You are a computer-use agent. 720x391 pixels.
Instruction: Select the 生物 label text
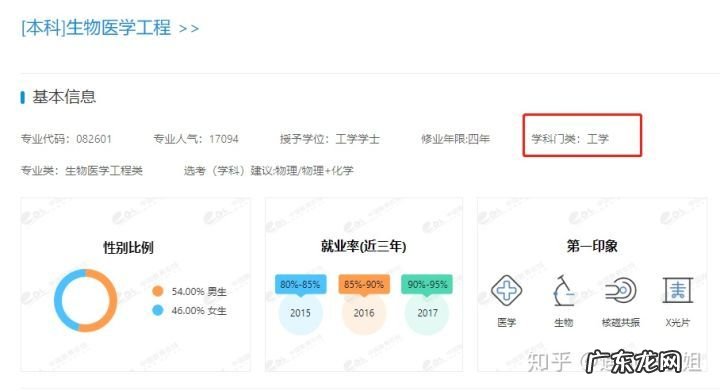click(563, 323)
